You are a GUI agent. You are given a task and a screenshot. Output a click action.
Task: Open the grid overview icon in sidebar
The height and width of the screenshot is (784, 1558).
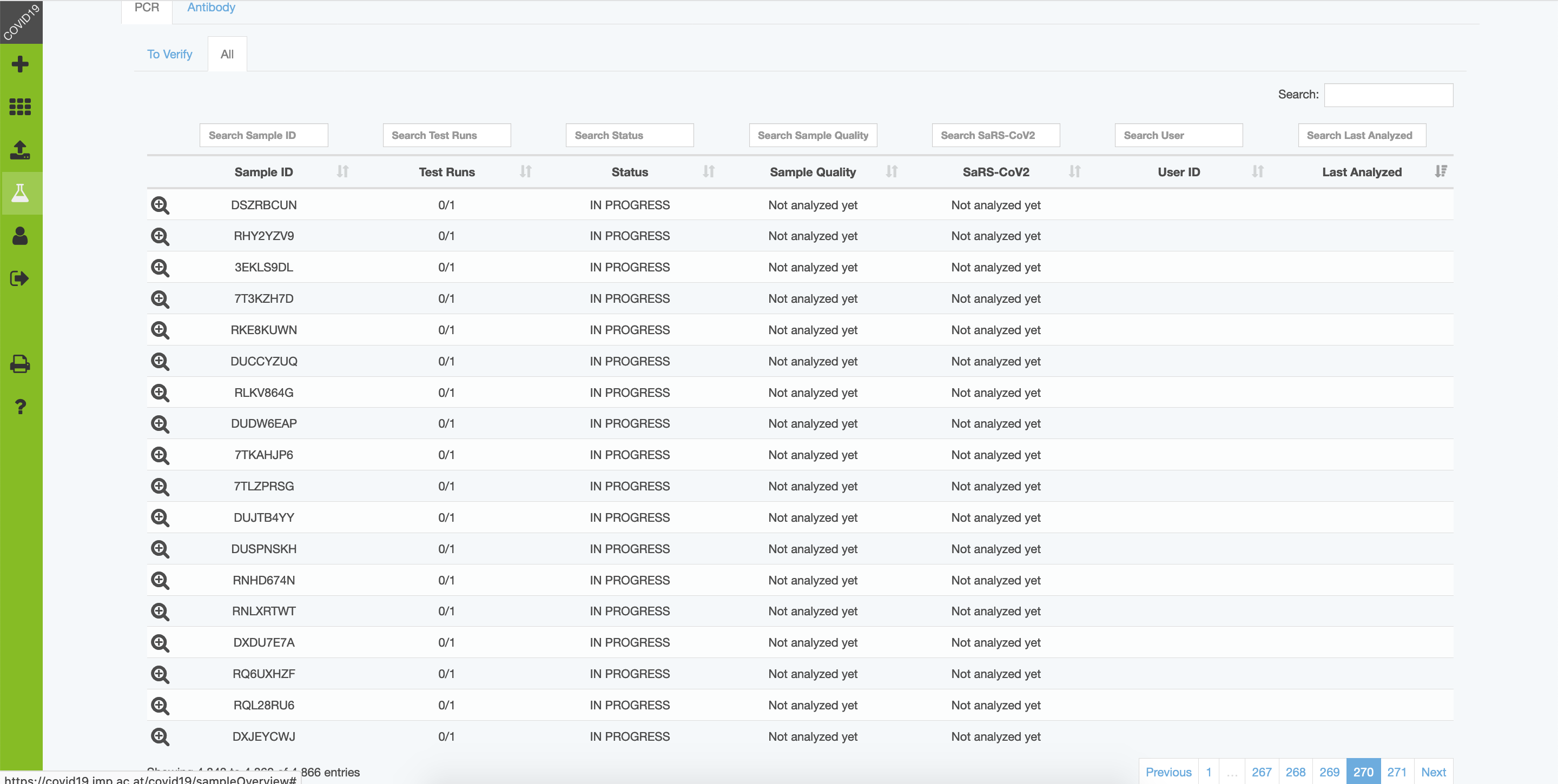[21, 107]
